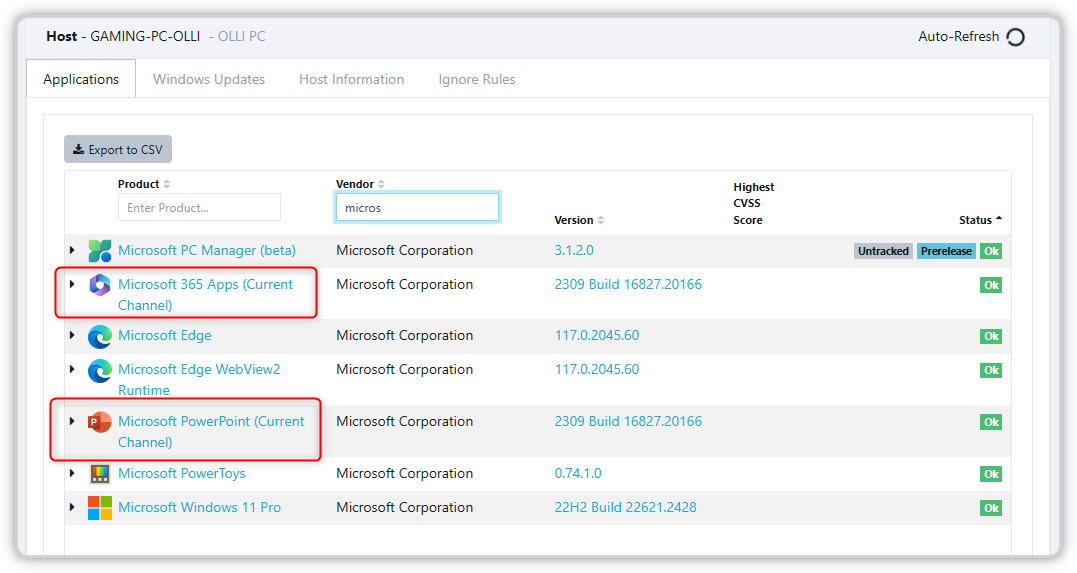Click Microsoft Corporation in PowerToys row
Screen dimensions: 1077x573
click(x=405, y=473)
